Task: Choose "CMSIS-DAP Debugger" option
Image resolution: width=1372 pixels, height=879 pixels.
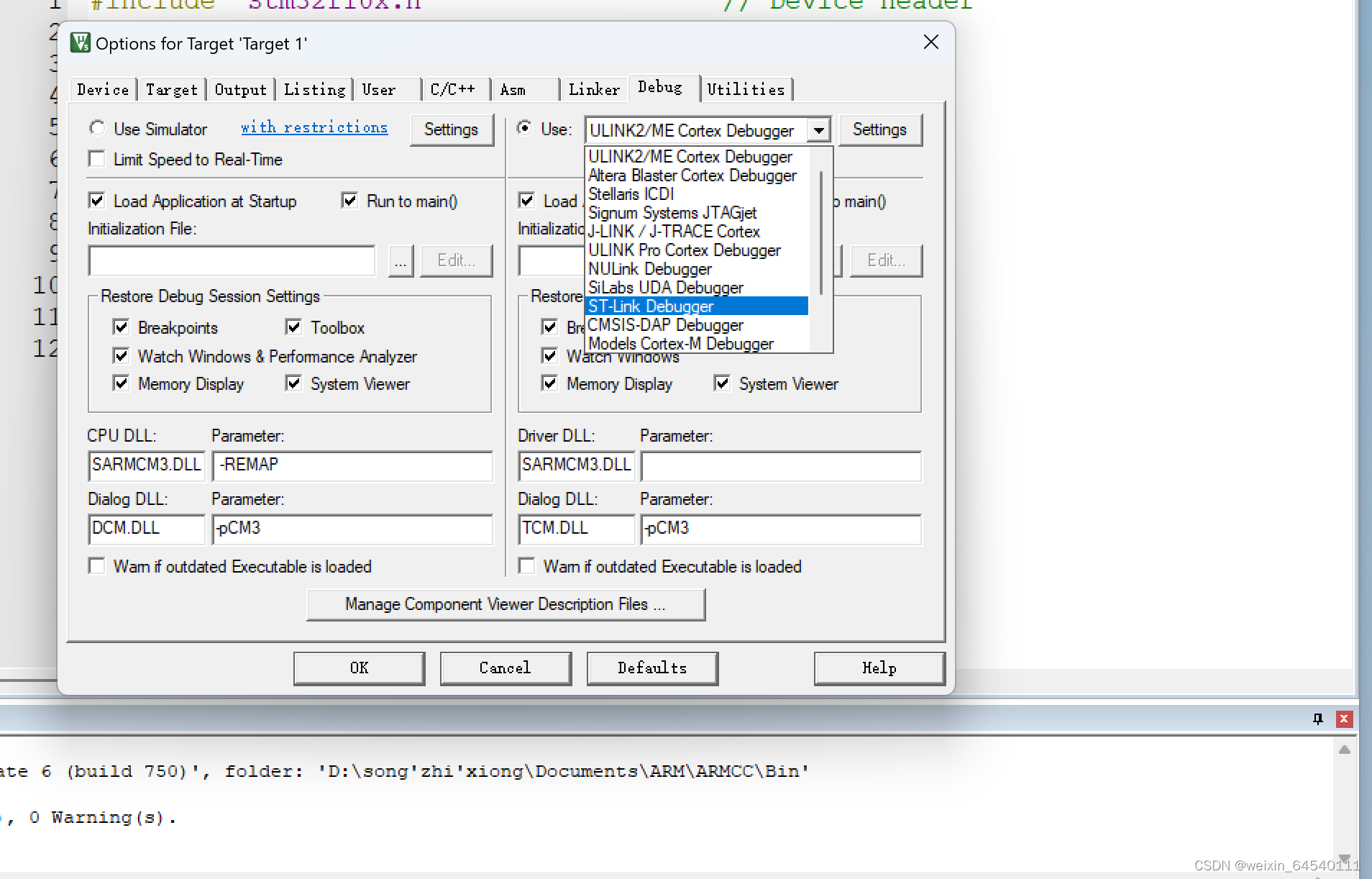Action: [664, 324]
